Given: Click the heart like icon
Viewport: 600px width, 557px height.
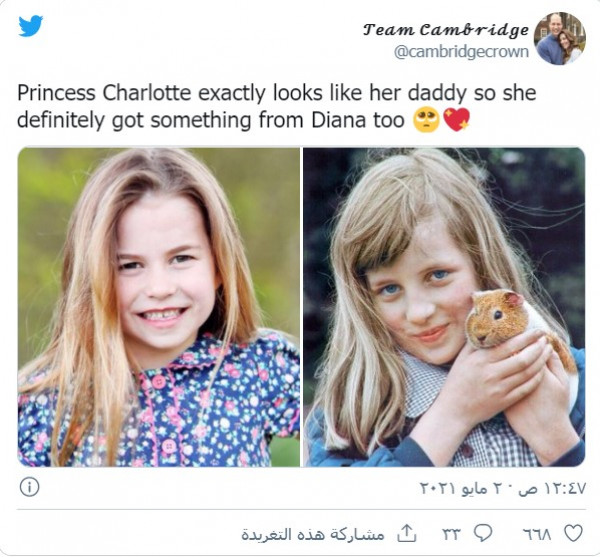Looking at the screenshot, I should point(574,533).
